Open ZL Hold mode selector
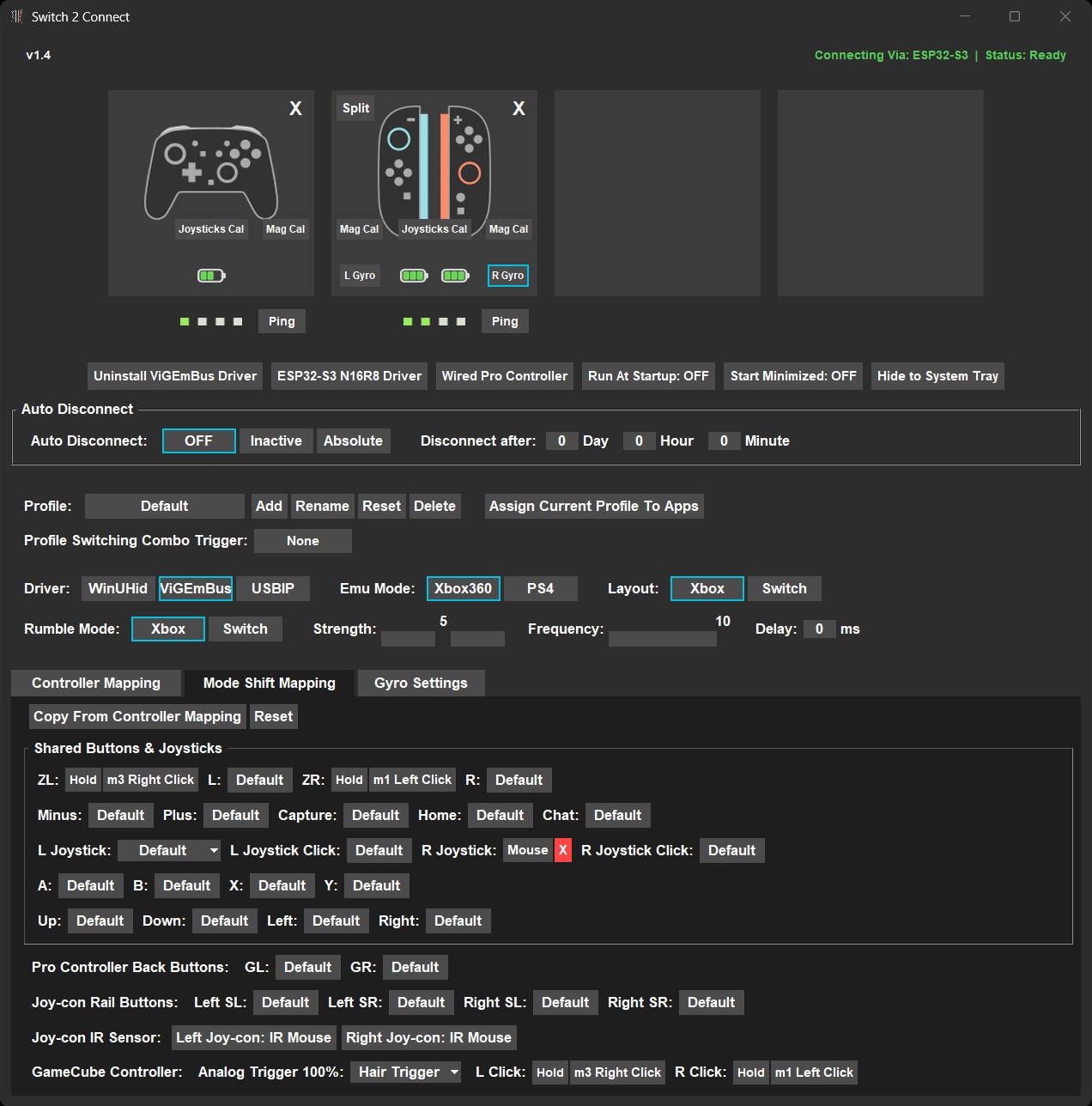The image size is (1092, 1106). point(83,780)
